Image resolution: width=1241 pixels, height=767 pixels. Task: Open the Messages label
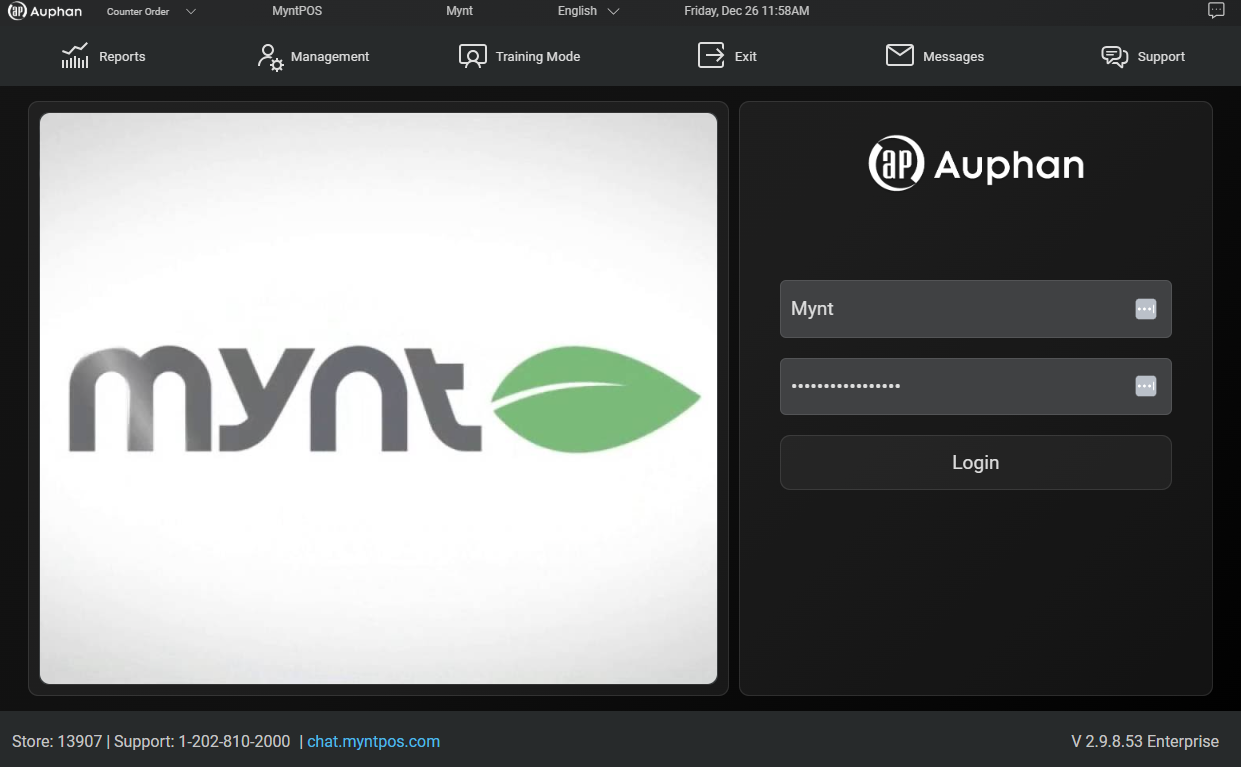(x=953, y=57)
